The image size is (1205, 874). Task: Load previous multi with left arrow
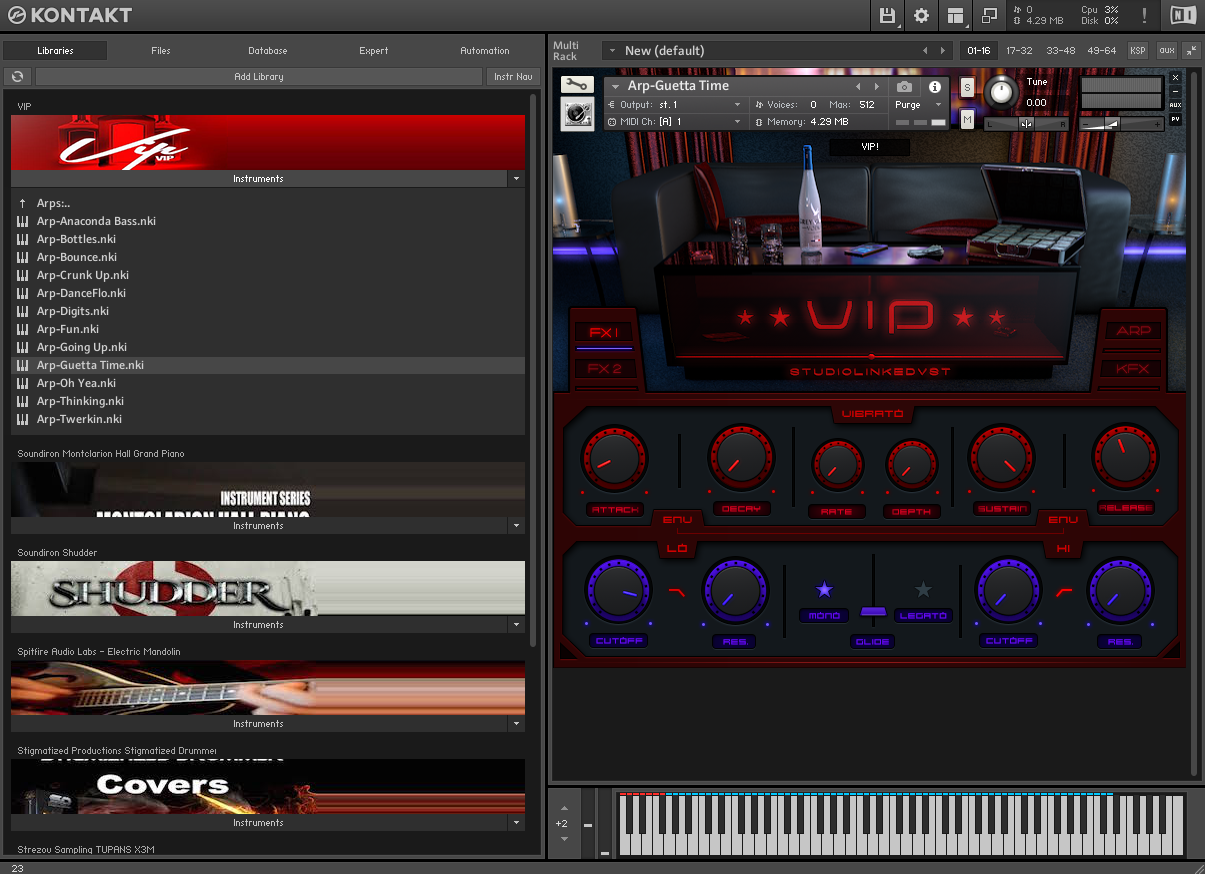[x=925, y=51]
